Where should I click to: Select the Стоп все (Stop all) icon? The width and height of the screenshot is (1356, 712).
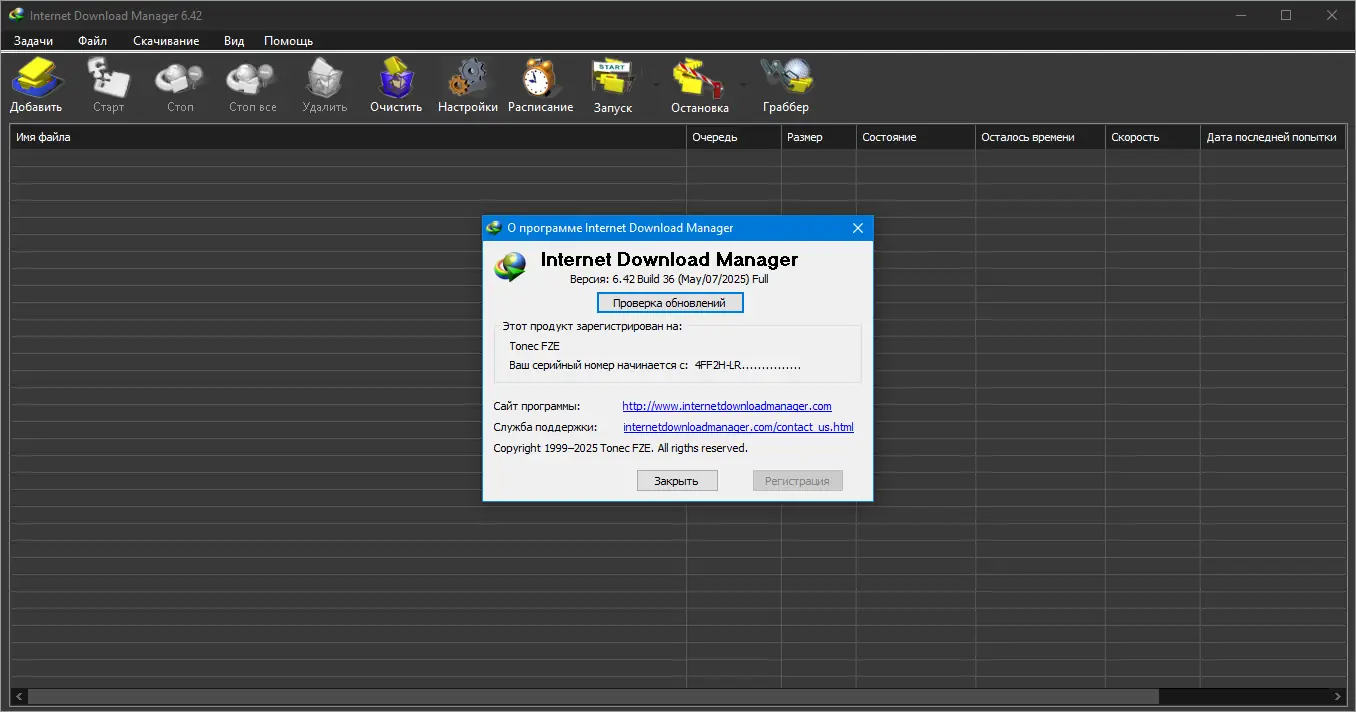pyautogui.click(x=251, y=82)
